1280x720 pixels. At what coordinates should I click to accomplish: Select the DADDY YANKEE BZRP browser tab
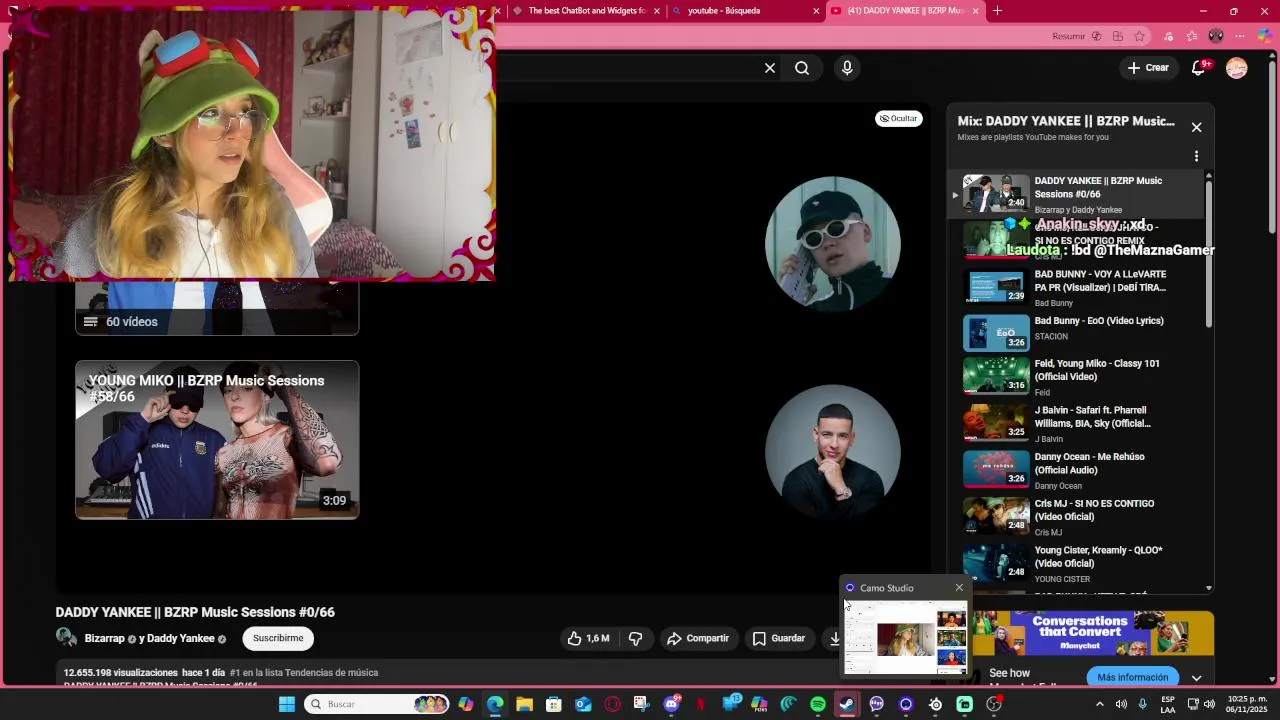pyautogui.click(x=903, y=11)
